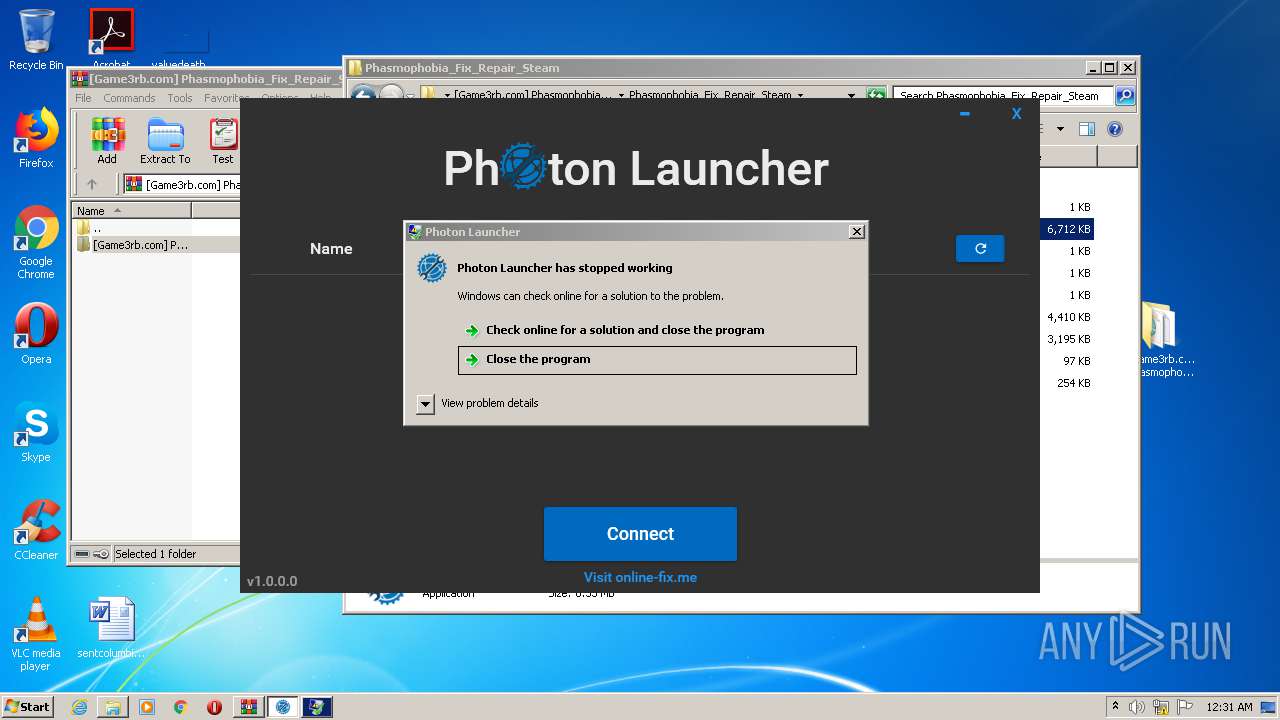
Task: Click WinRAR up one level arrow
Action: pos(92,184)
